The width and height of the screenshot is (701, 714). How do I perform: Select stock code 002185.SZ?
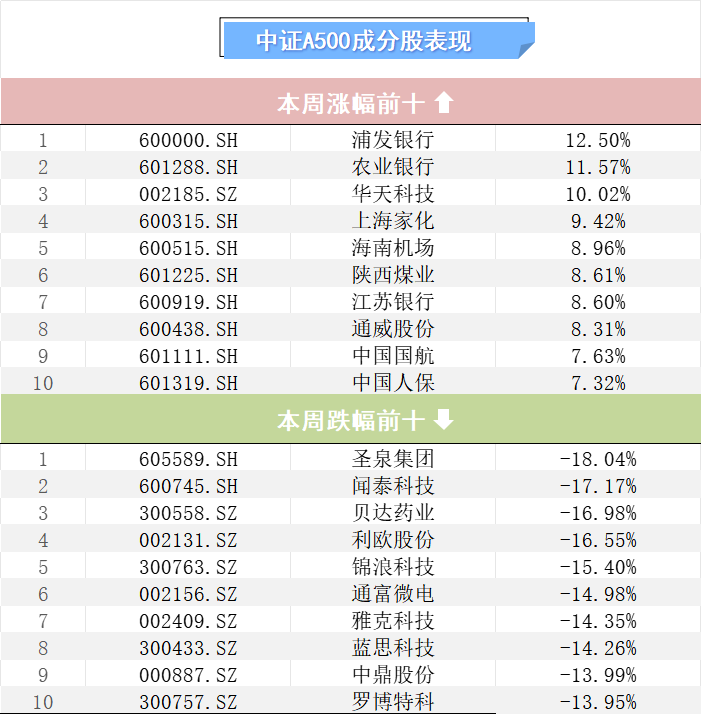[188, 194]
